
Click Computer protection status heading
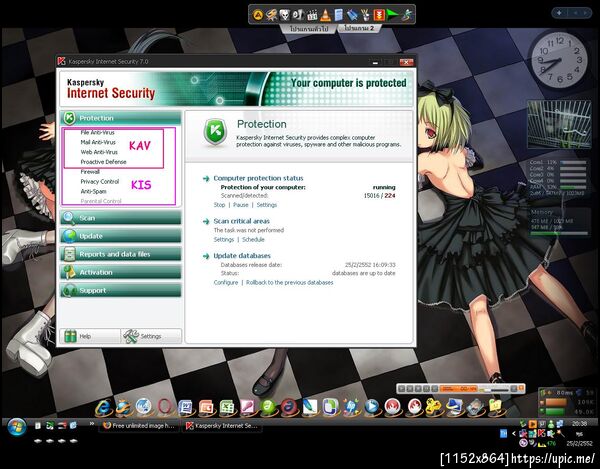(x=258, y=178)
